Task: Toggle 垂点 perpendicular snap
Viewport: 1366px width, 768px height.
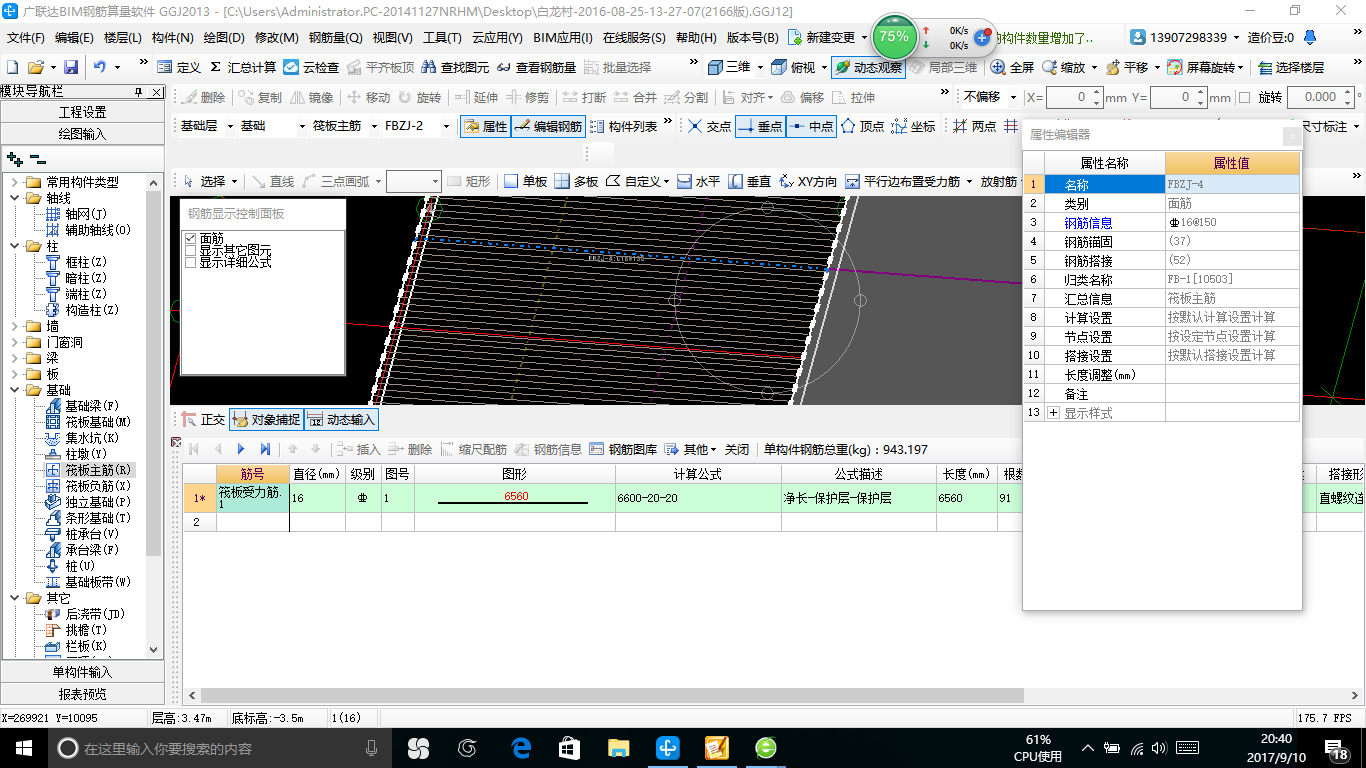Action: coord(760,126)
